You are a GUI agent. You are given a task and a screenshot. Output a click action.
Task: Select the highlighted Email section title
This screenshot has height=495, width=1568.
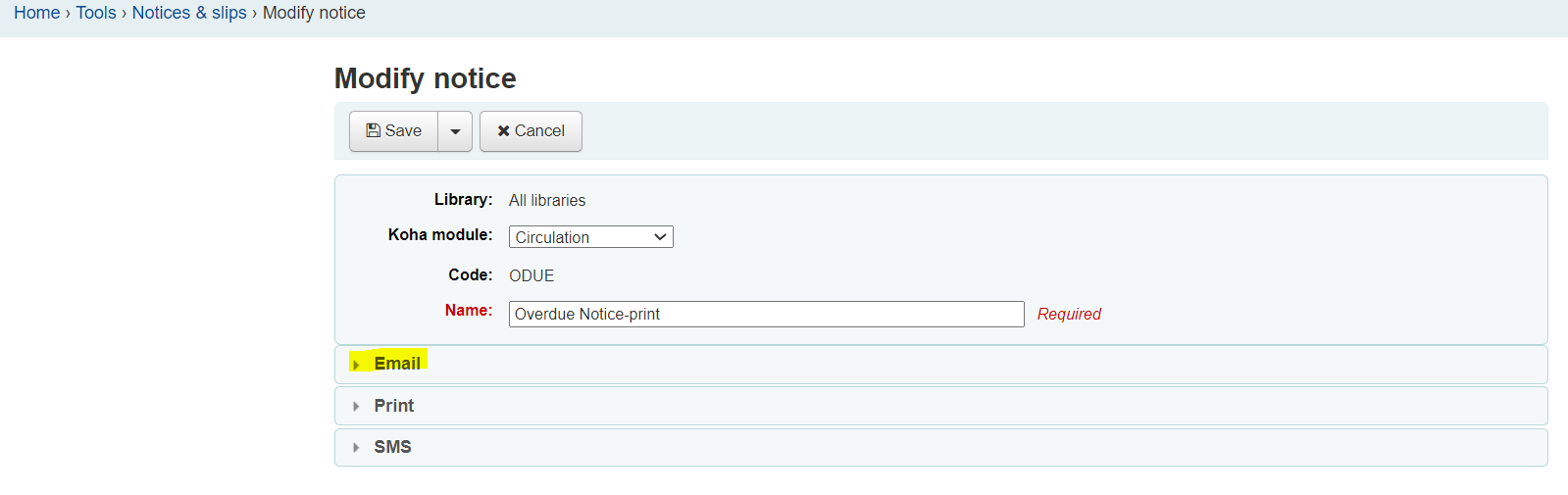point(397,364)
